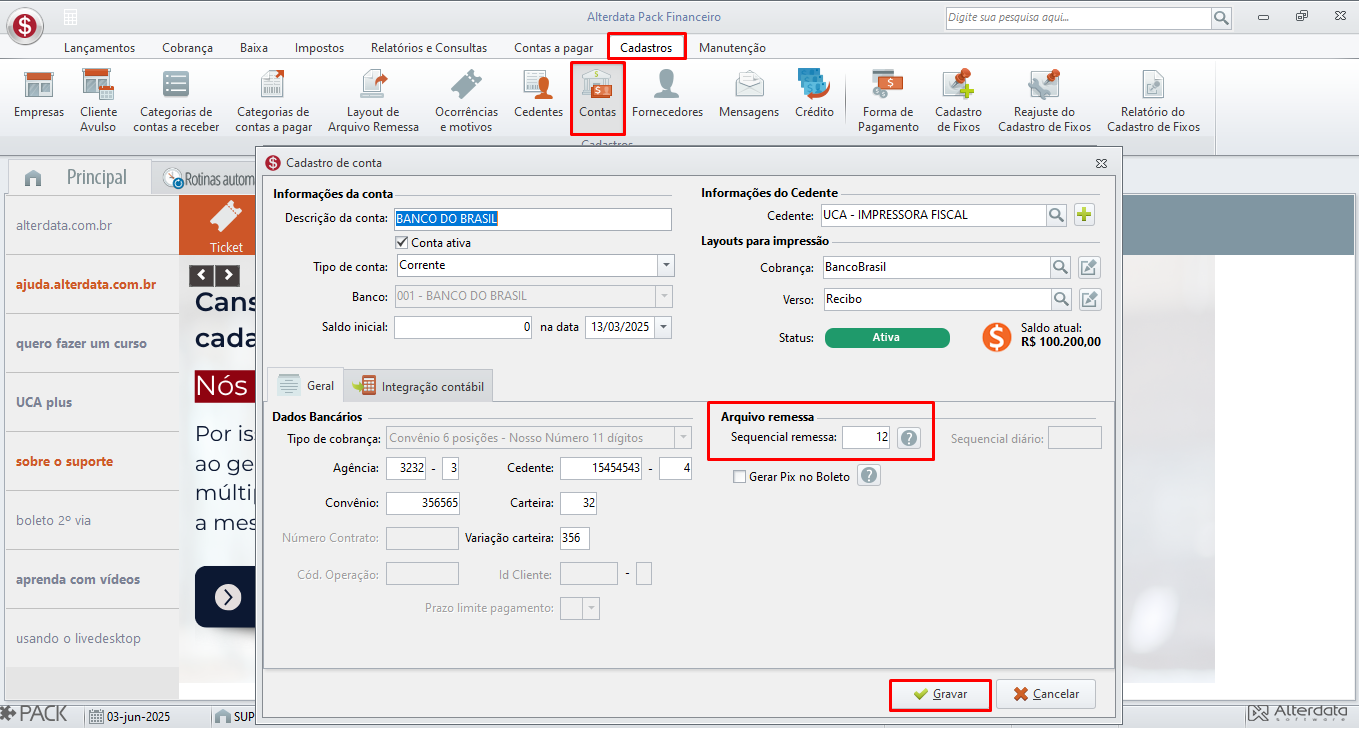Click the Descrição da conta field
The width and height of the screenshot is (1359, 751).
coord(532,219)
